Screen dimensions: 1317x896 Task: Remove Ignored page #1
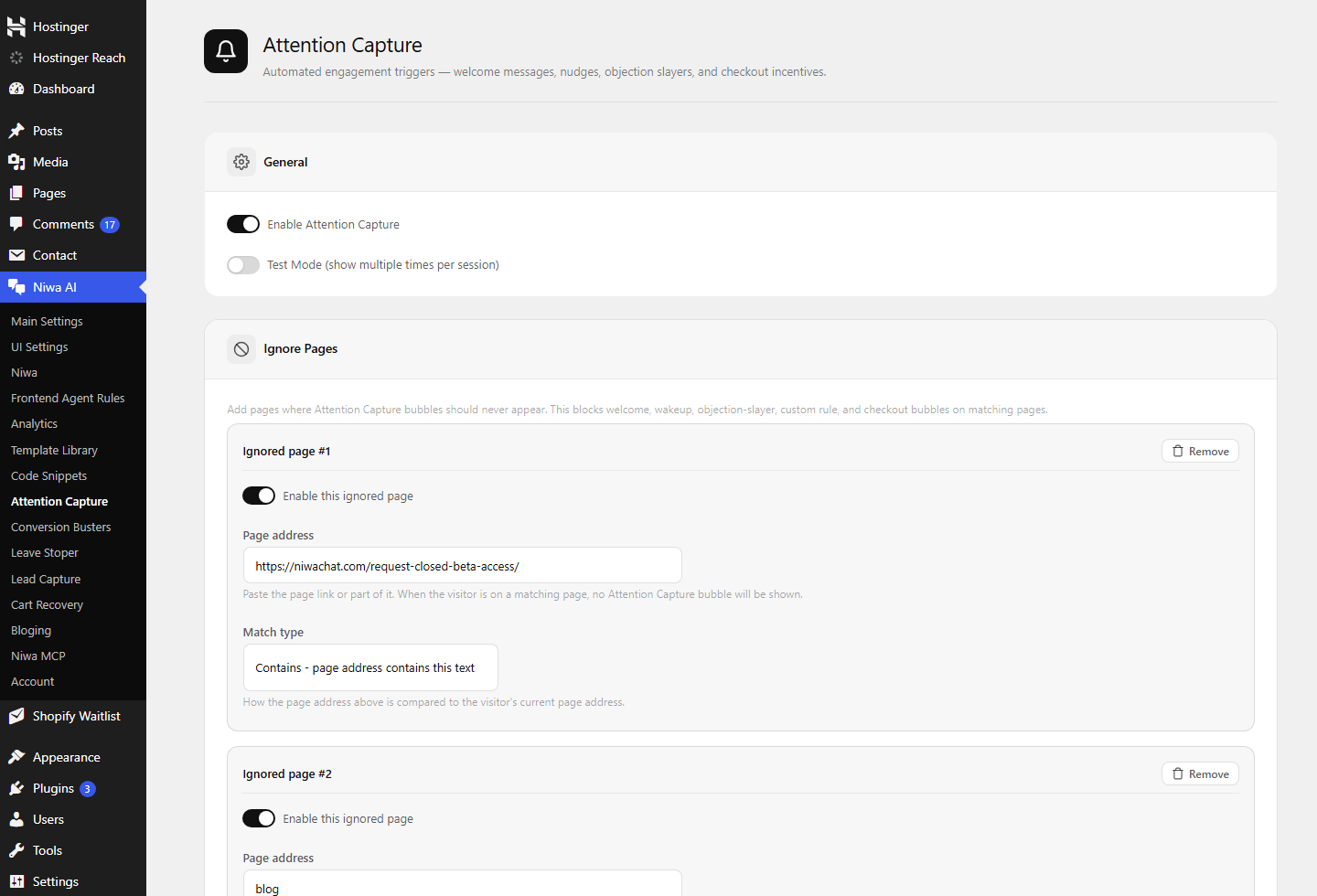click(x=1200, y=452)
